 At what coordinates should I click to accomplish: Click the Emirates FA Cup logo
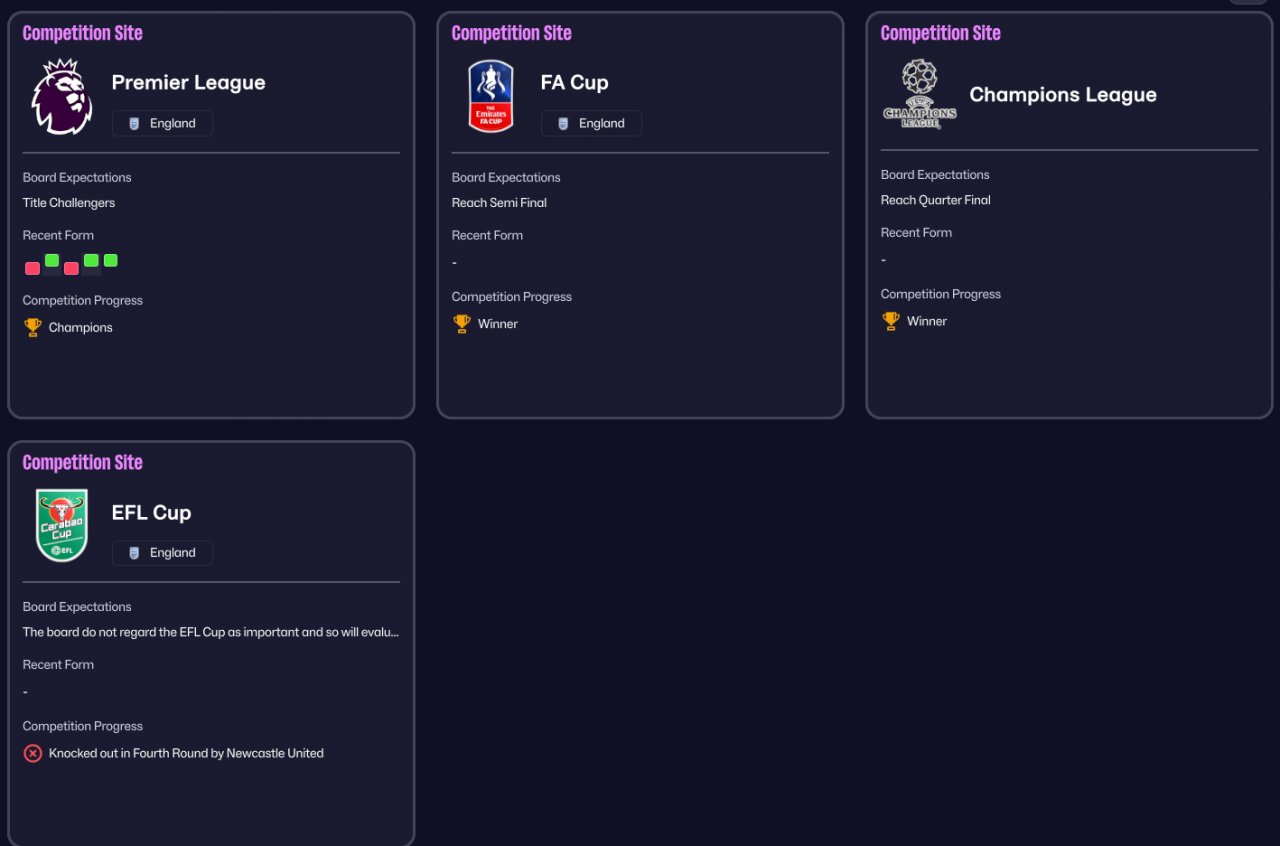(491, 96)
